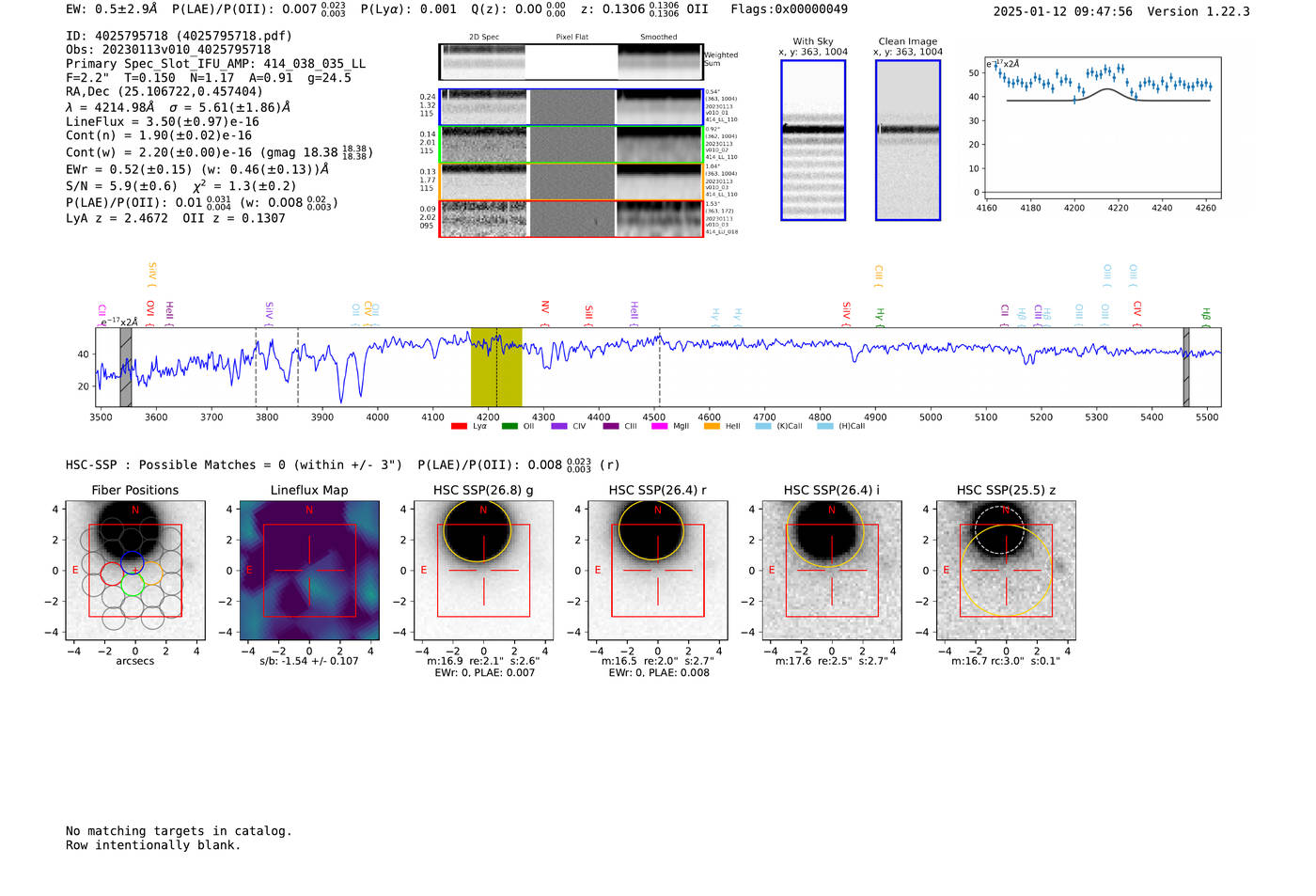The width and height of the screenshot is (1316, 896).
Task: Open the HSC SSP(26.4) r image
Action: (658, 571)
